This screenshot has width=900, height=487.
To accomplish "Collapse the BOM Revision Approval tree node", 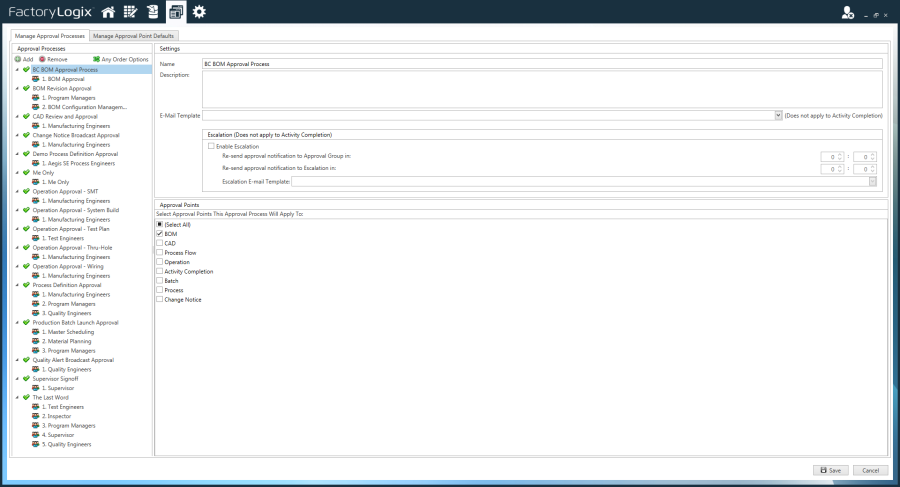I will click(x=17, y=88).
